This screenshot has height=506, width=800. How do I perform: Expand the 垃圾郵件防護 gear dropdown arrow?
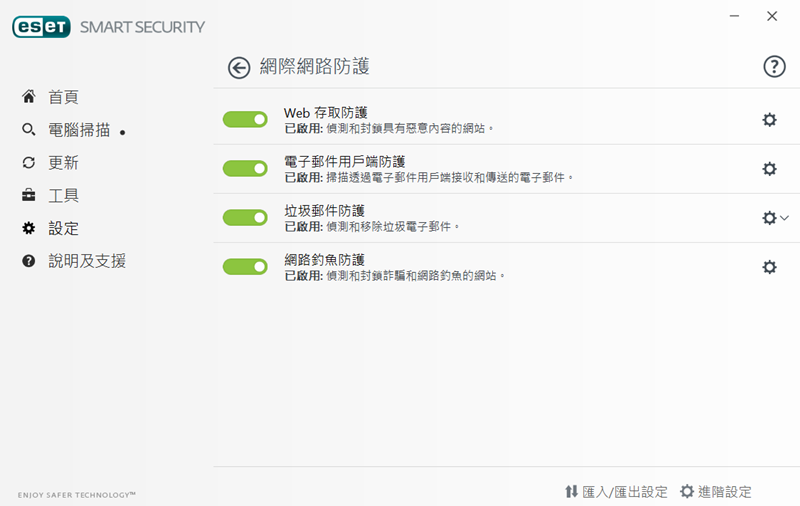tap(784, 218)
